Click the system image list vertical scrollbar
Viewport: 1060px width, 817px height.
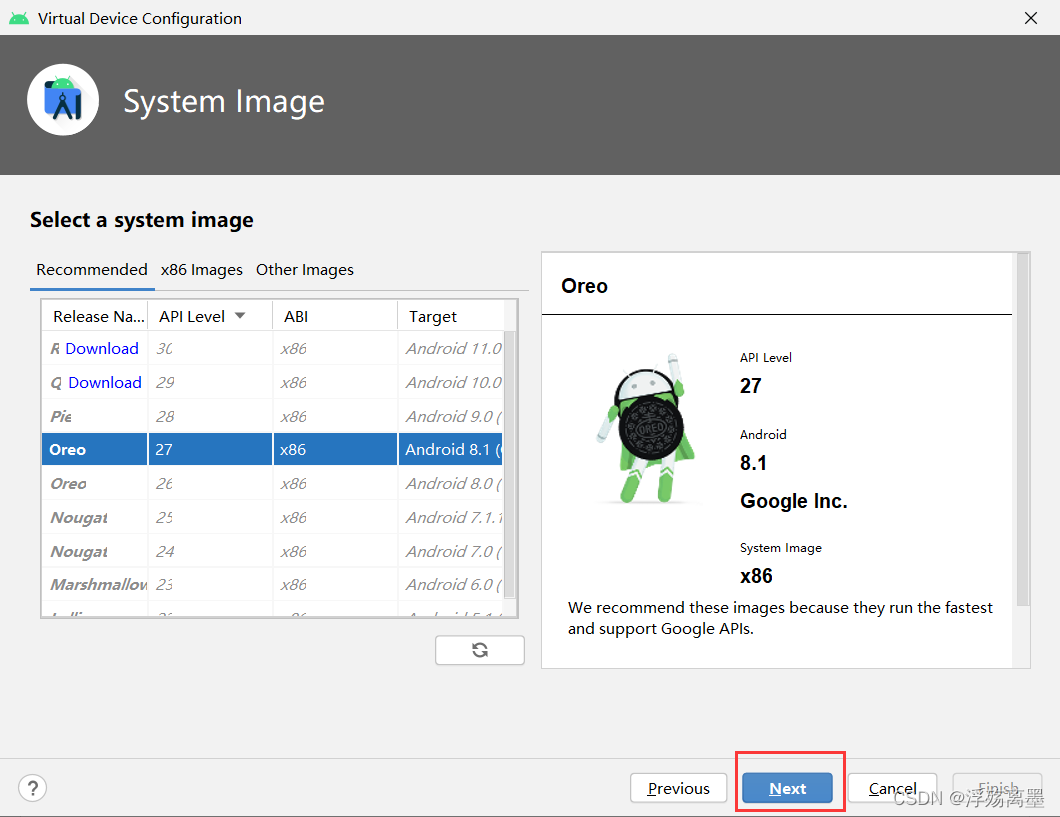[510, 464]
